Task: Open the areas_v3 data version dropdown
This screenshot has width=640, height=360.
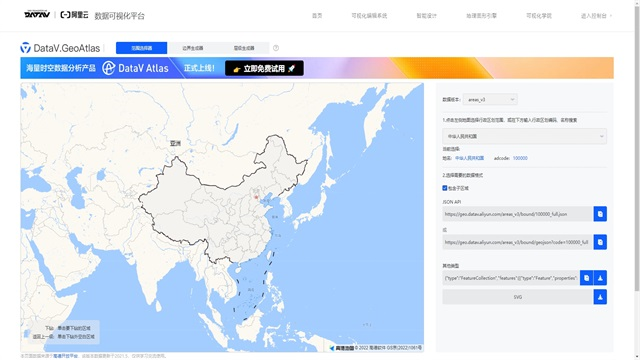Action: [x=490, y=100]
